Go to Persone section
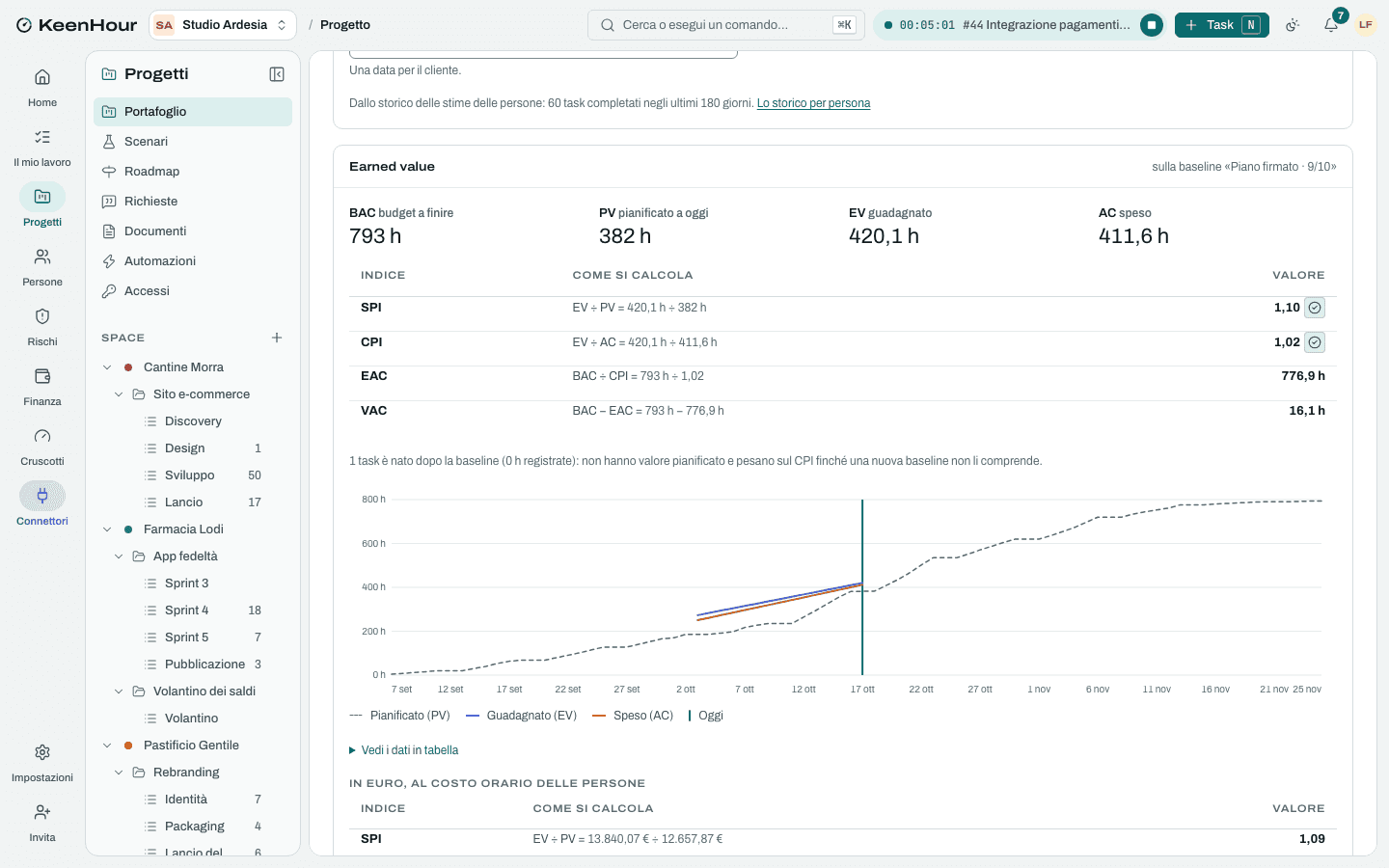 pyautogui.click(x=42, y=267)
